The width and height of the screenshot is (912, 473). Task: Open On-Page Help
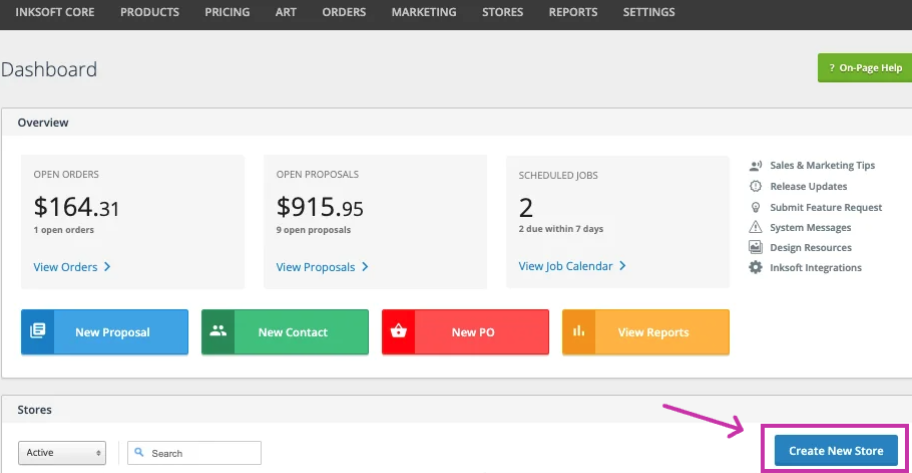pyautogui.click(x=864, y=68)
